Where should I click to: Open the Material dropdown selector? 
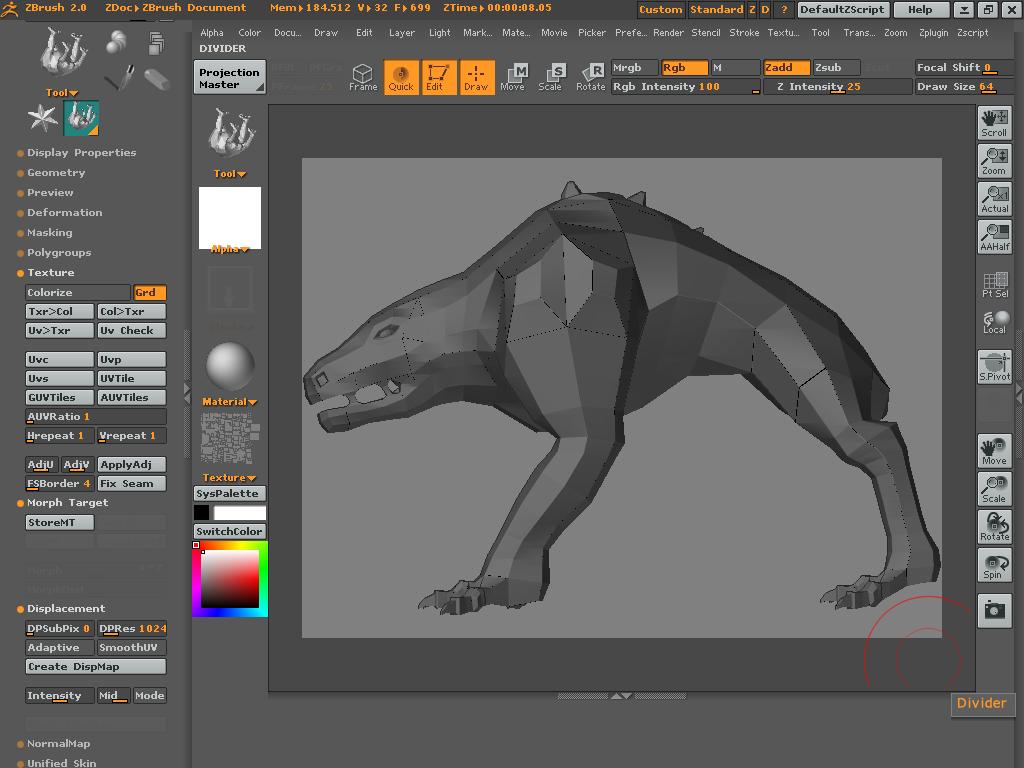[229, 401]
